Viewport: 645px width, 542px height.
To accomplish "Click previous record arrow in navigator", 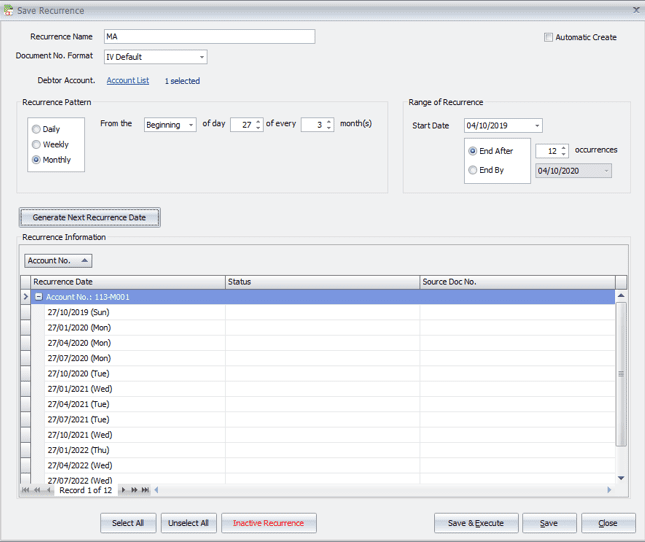I will coord(48,490).
